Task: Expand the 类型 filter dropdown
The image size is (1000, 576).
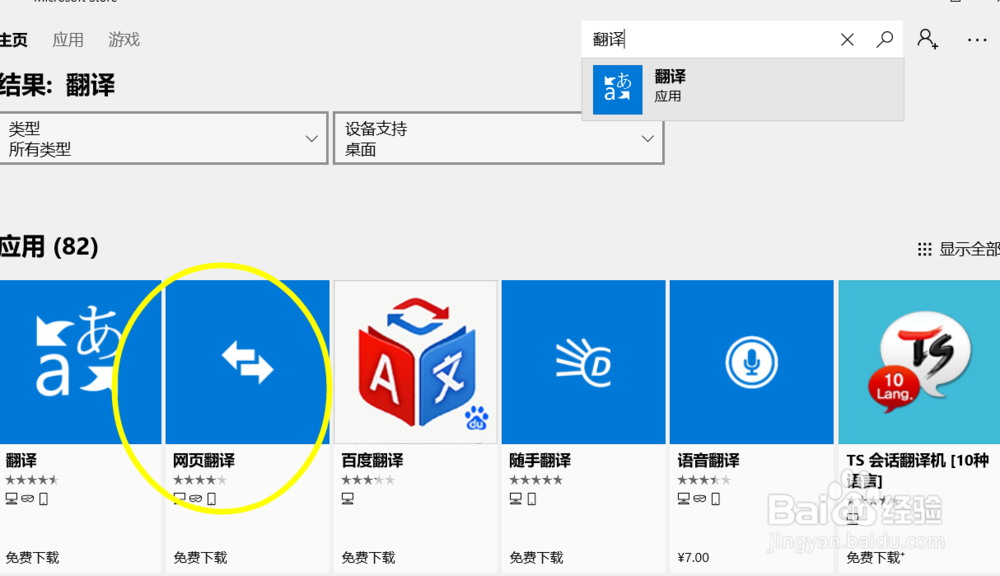Action: [x=163, y=138]
